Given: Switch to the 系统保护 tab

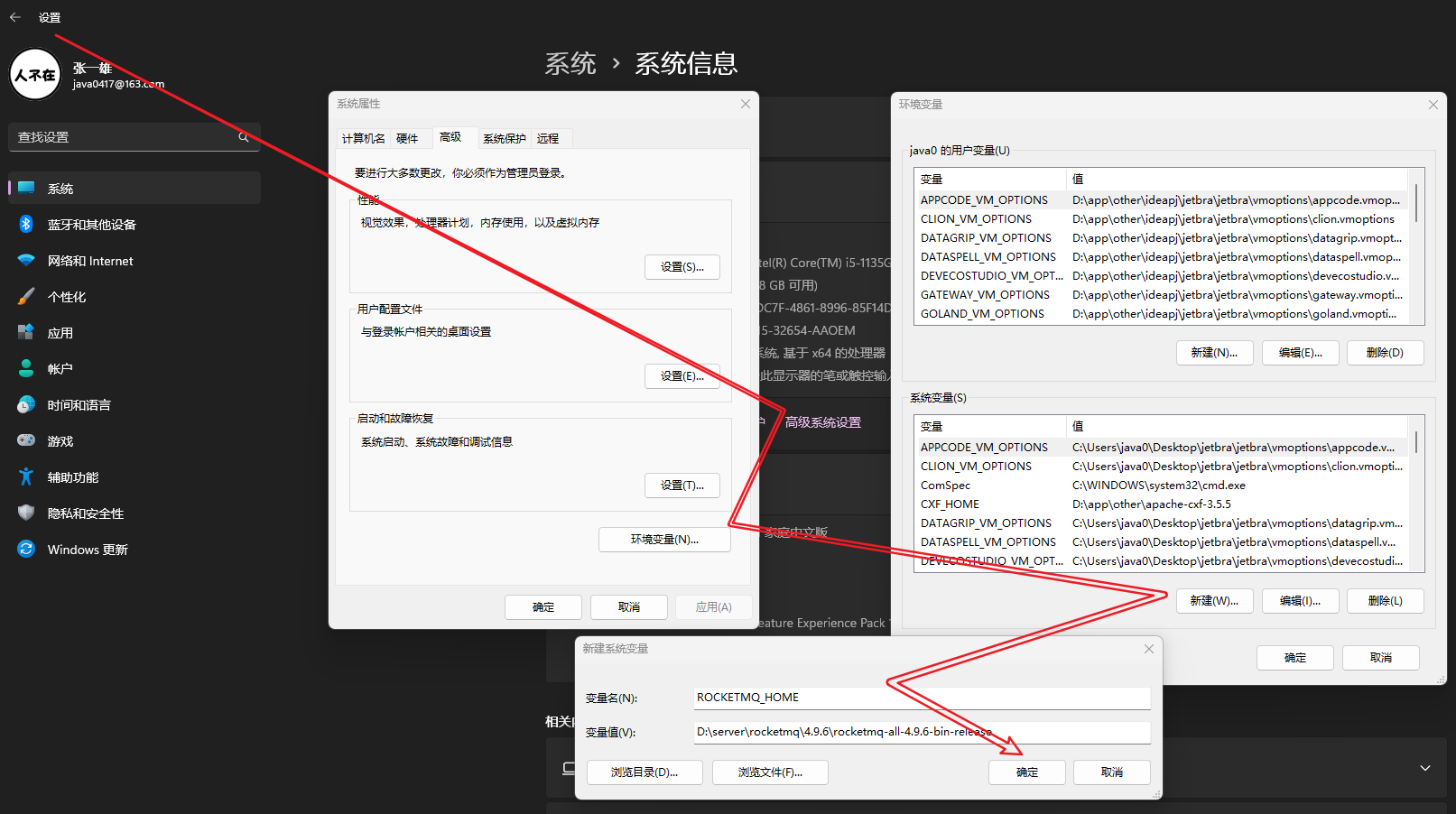Looking at the screenshot, I should coord(504,138).
